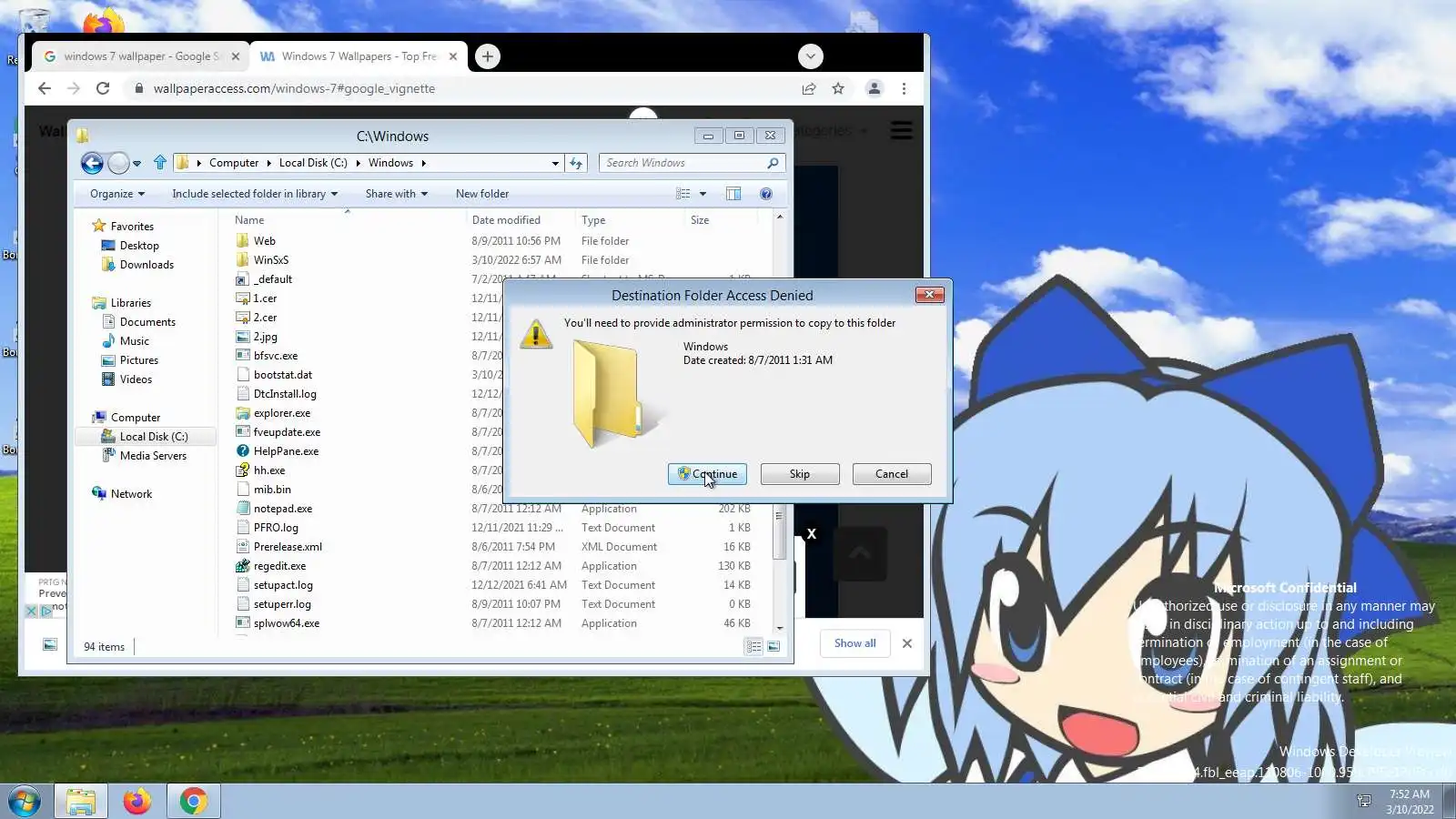Select Local Disk (C:) in navigation tree
The height and width of the screenshot is (819, 1456).
tap(153, 437)
